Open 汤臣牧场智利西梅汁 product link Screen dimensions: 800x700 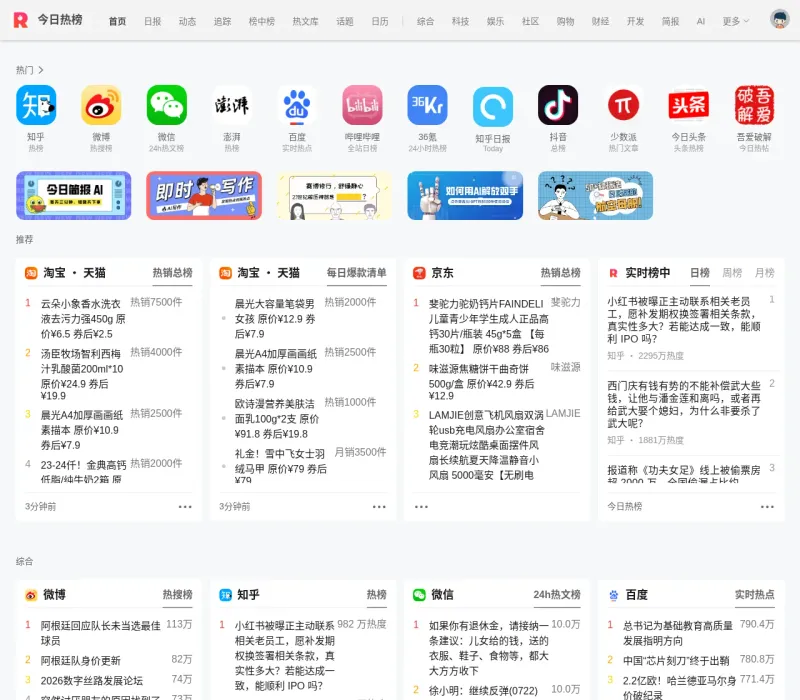82,374
